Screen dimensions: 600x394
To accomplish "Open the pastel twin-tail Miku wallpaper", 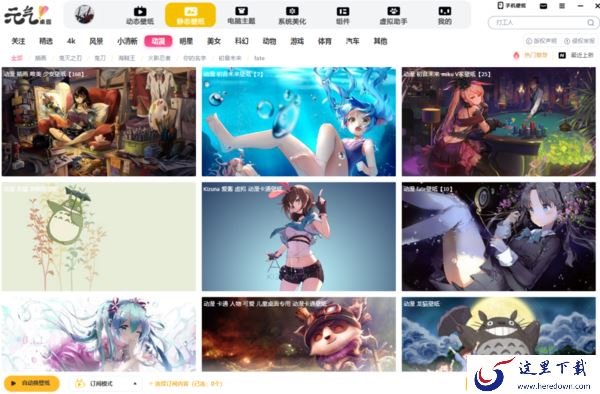I will pos(99,334).
